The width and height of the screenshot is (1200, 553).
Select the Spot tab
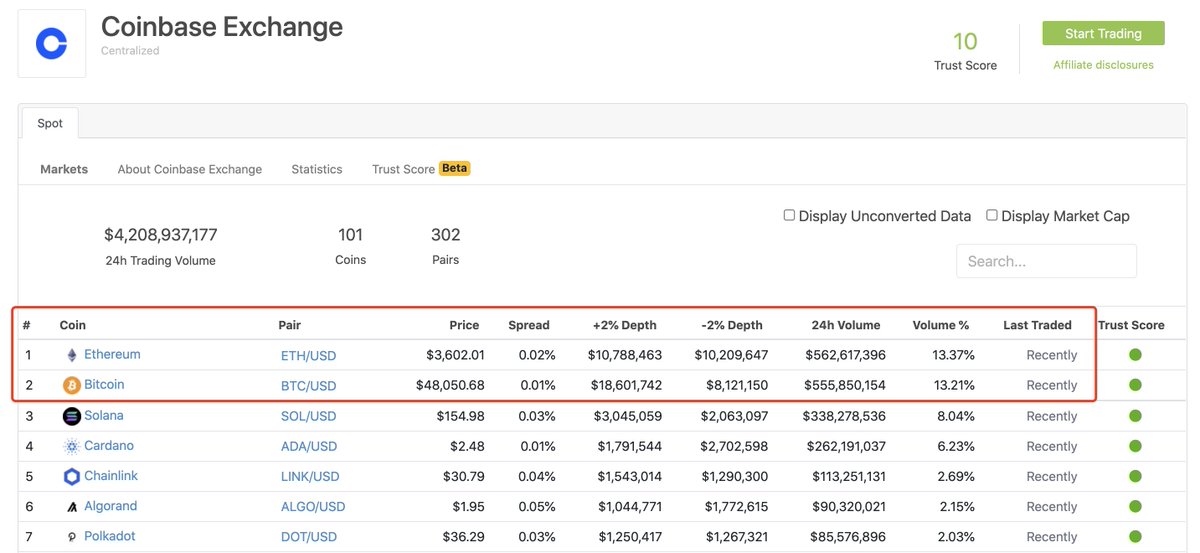coord(50,123)
